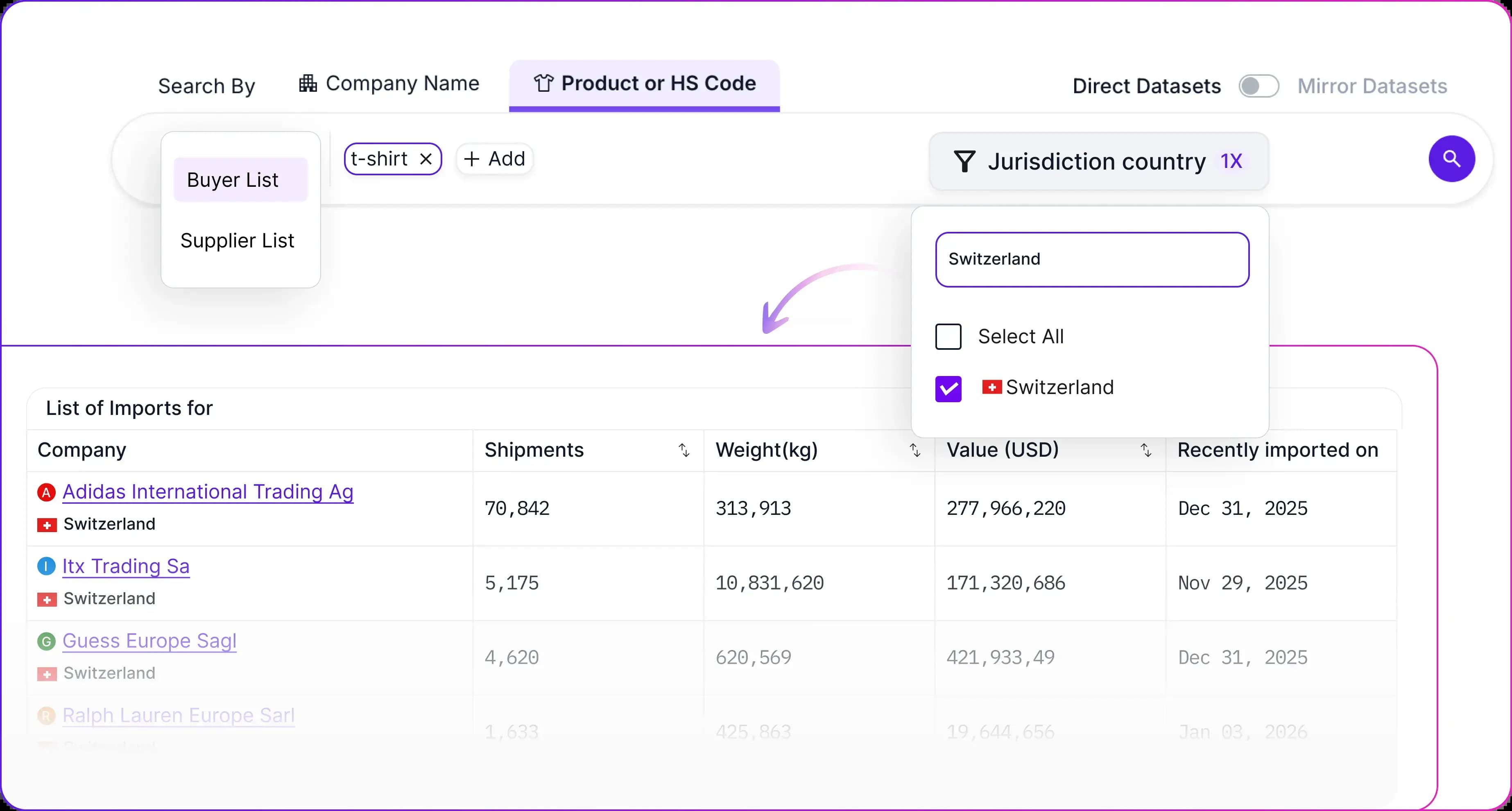The image size is (1512, 811).
Task: Choose Buyer List from dropdown
Action: 240,180
